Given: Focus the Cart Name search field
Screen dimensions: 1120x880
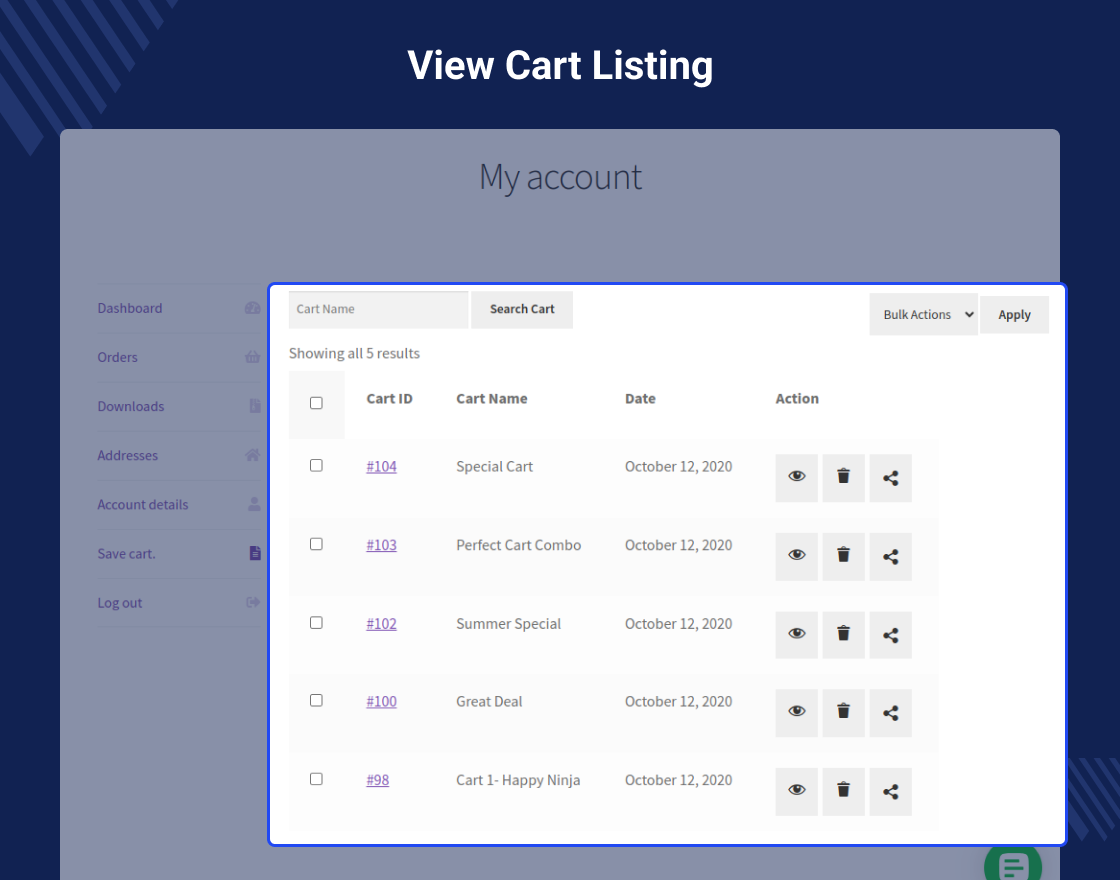Looking at the screenshot, I should 378,309.
